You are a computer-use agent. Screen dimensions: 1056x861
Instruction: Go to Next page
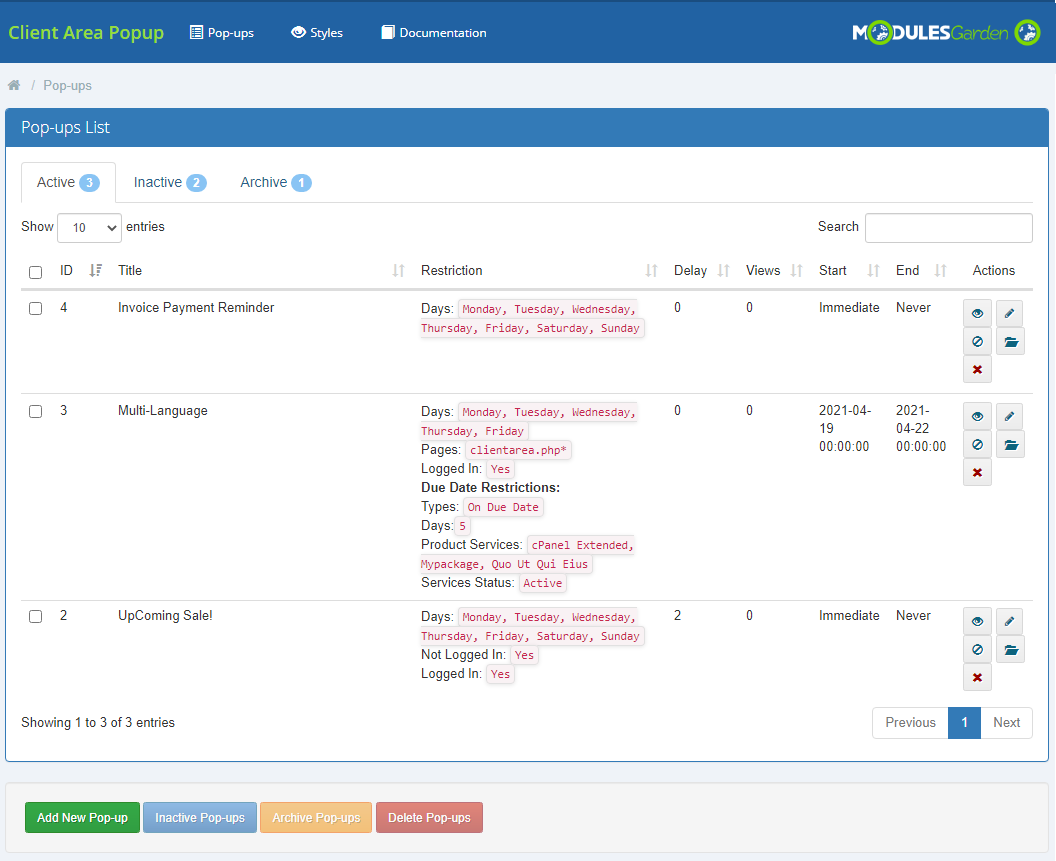point(1006,722)
